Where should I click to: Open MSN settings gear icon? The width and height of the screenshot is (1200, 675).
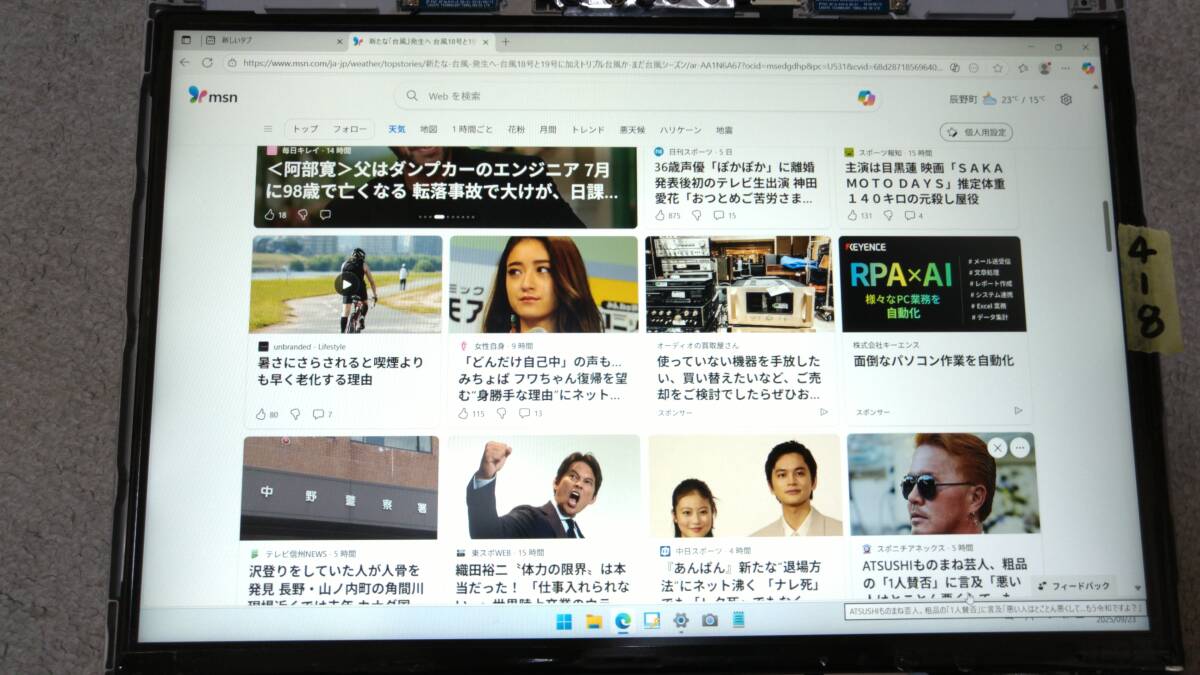1066,100
